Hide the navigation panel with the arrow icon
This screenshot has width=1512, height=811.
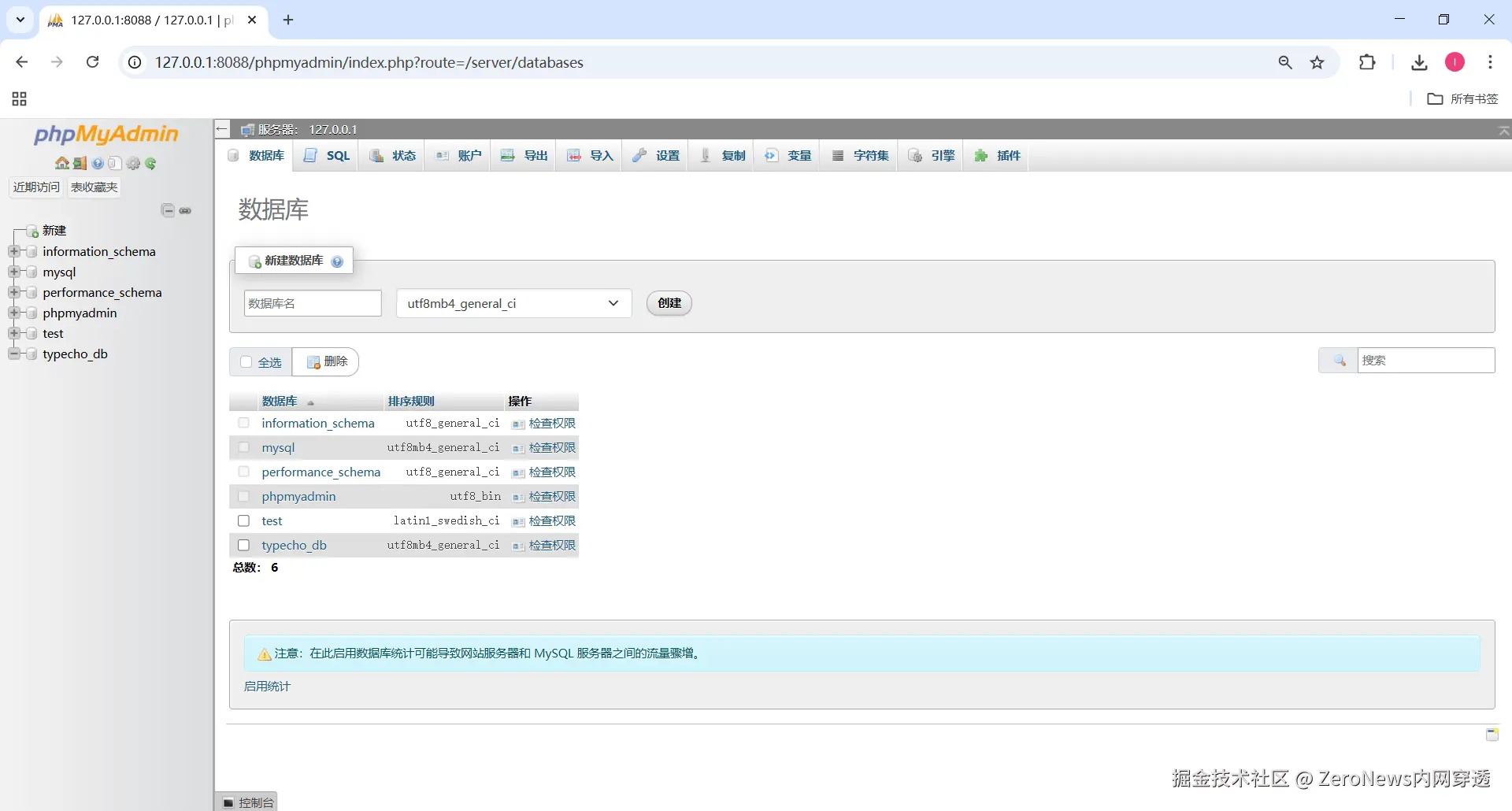222,129
